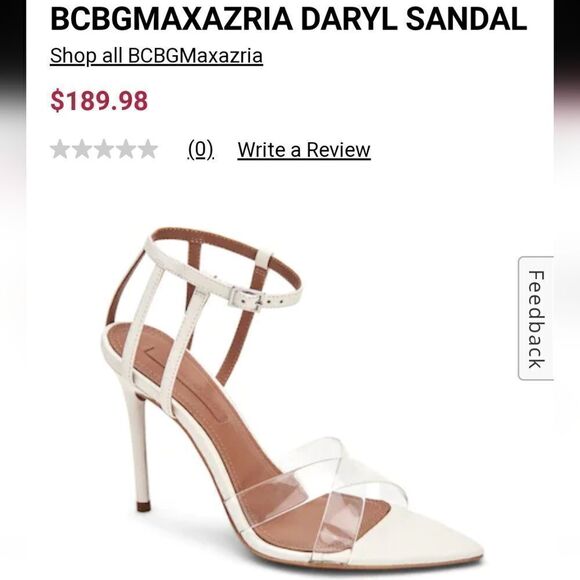Open the (0) review count link

pyautogui.click(x=201, y=150)
